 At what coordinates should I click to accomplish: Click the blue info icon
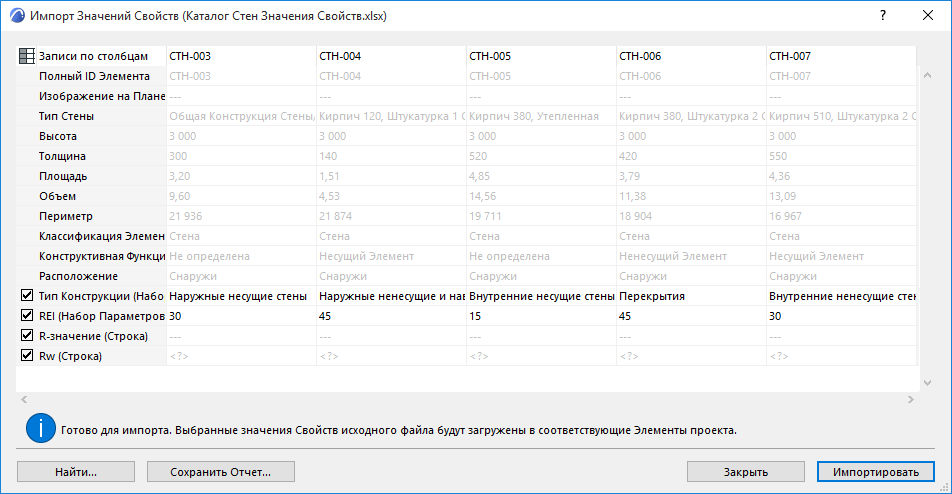point(40,429)
